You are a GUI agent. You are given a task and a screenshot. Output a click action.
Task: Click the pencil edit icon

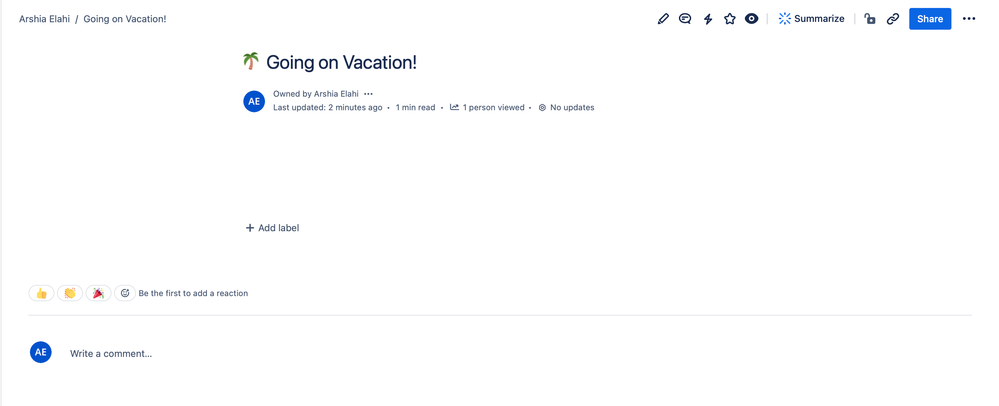(663, 19)
